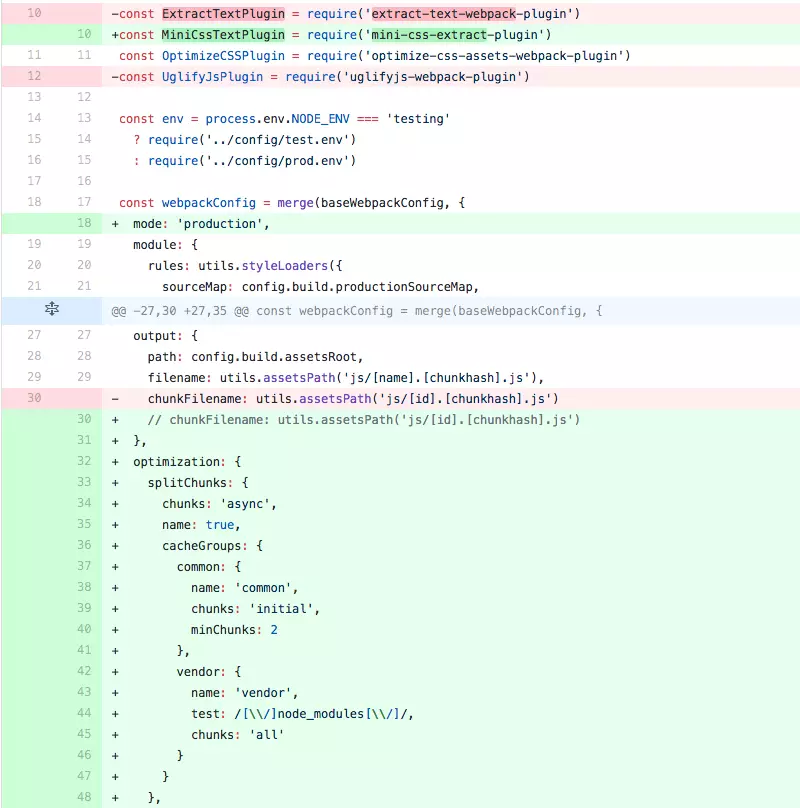Click added commented line '// chunkFilename'
800x808 pixels.
[x=346, y=420]
